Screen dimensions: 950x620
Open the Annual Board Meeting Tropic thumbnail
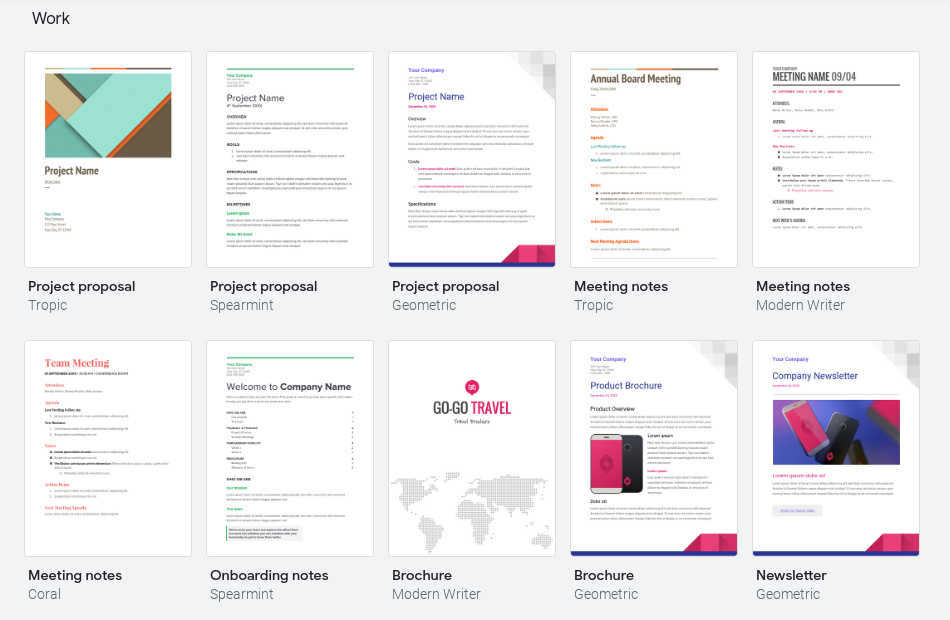tap(654, 160)
